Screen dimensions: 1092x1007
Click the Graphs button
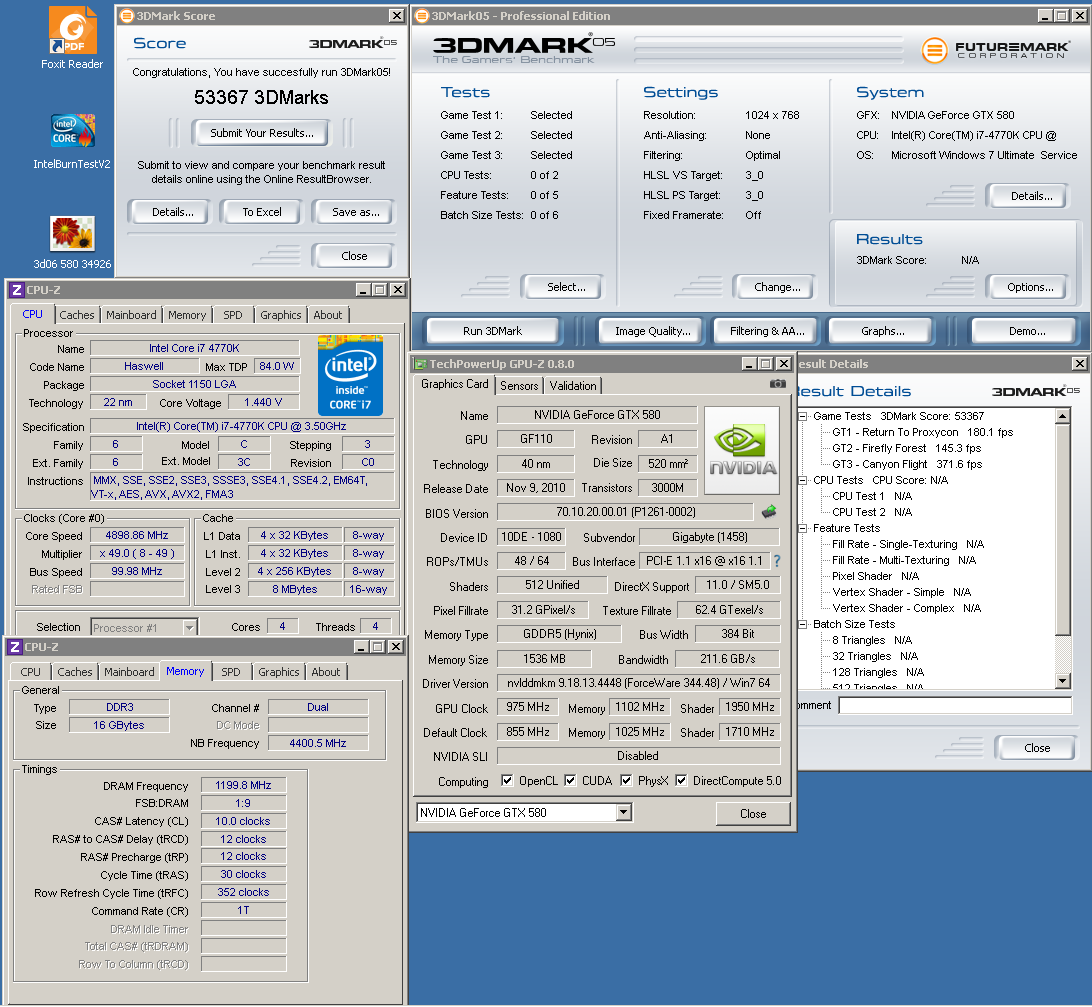point(882,331)
